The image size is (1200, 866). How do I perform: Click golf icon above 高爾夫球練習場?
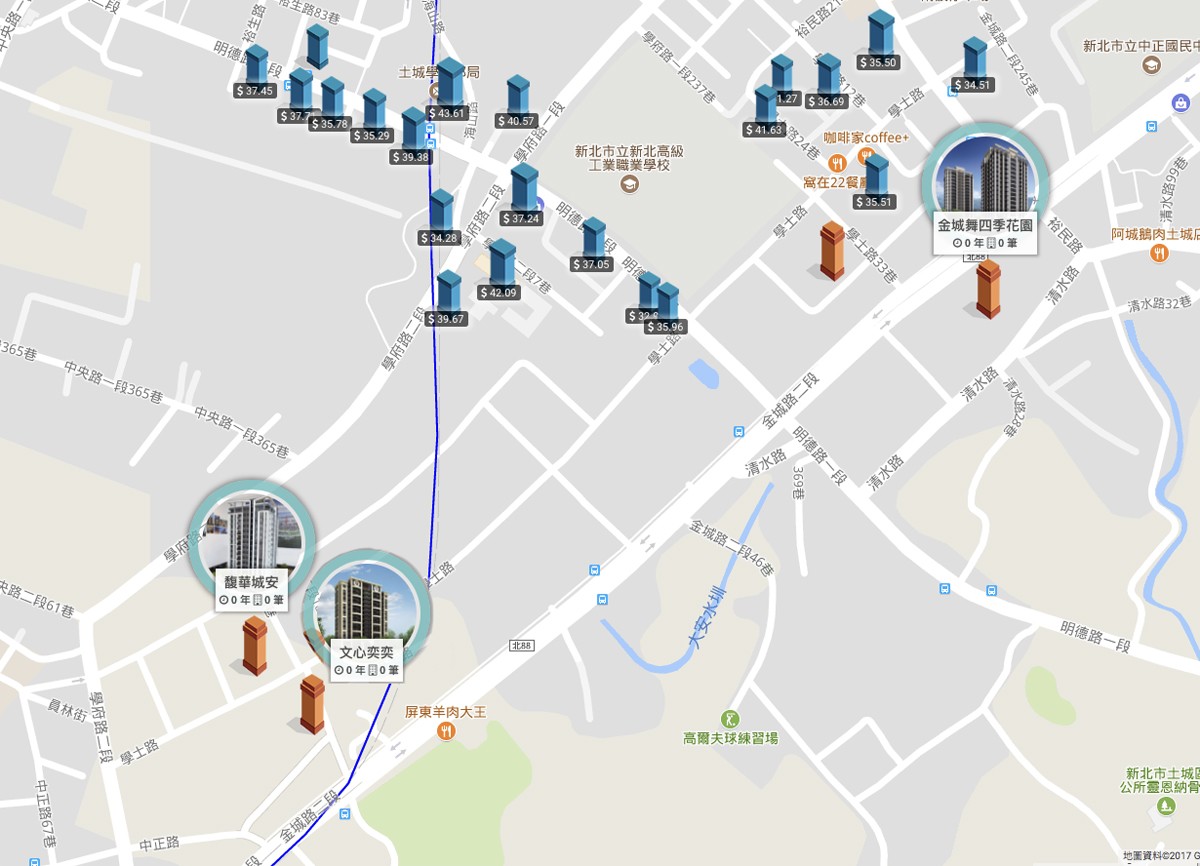pos(730,718)
